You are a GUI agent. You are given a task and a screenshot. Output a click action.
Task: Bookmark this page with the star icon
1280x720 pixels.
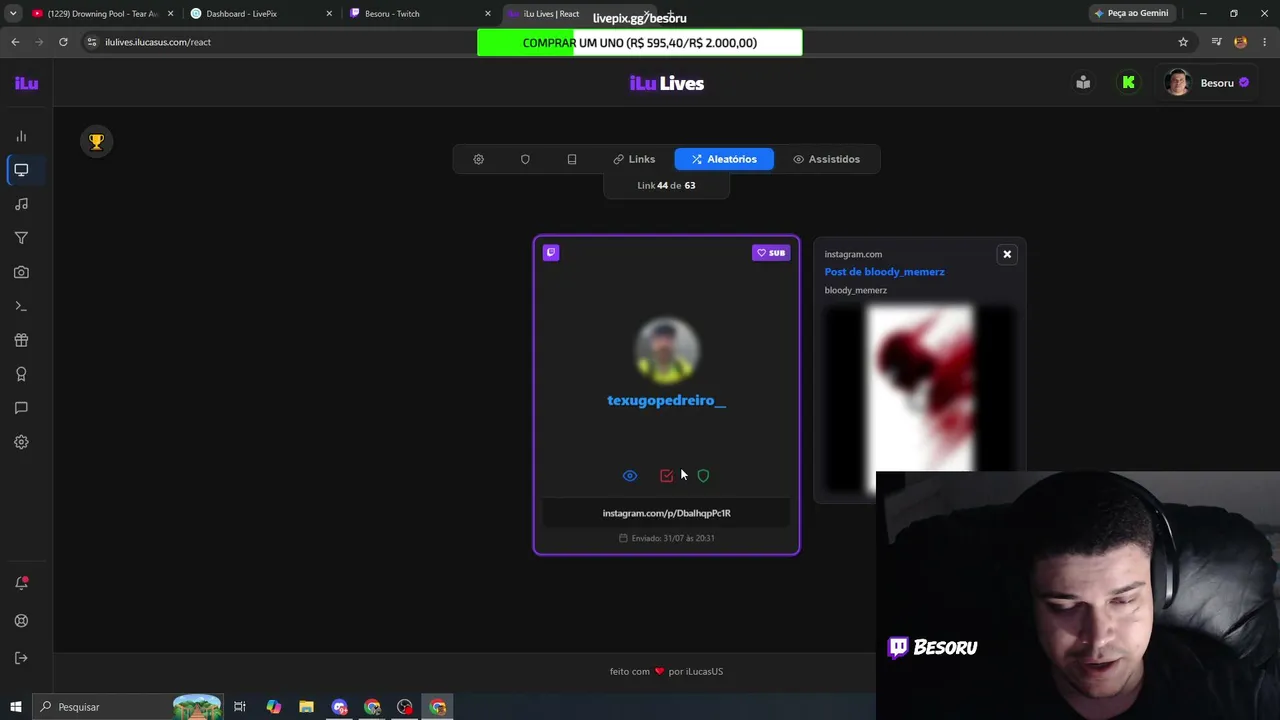point(1183,42)
